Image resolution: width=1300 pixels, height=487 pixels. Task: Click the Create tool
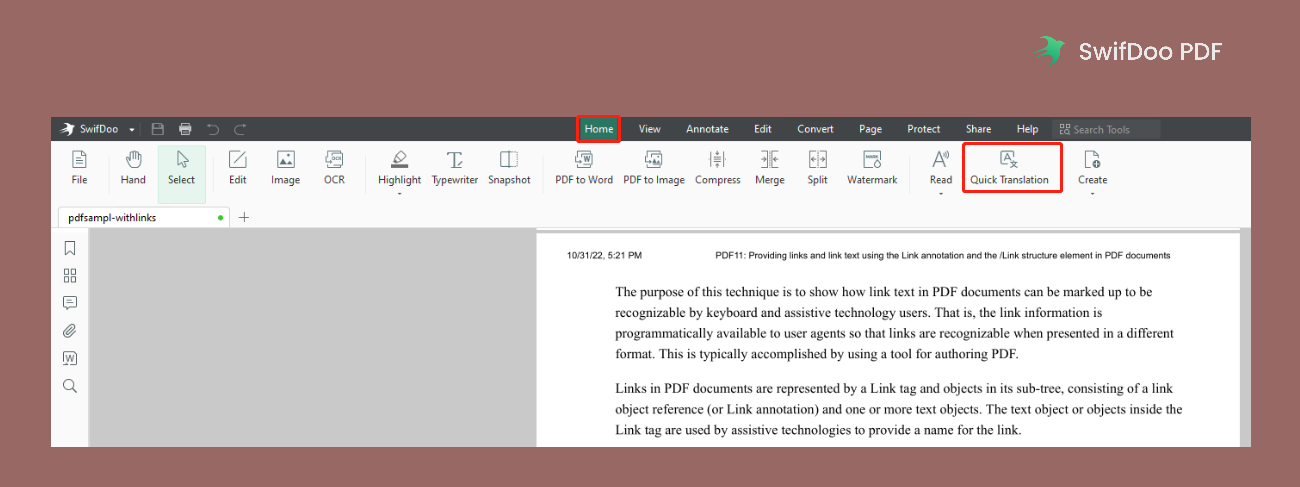click(x=1092, y=168)
